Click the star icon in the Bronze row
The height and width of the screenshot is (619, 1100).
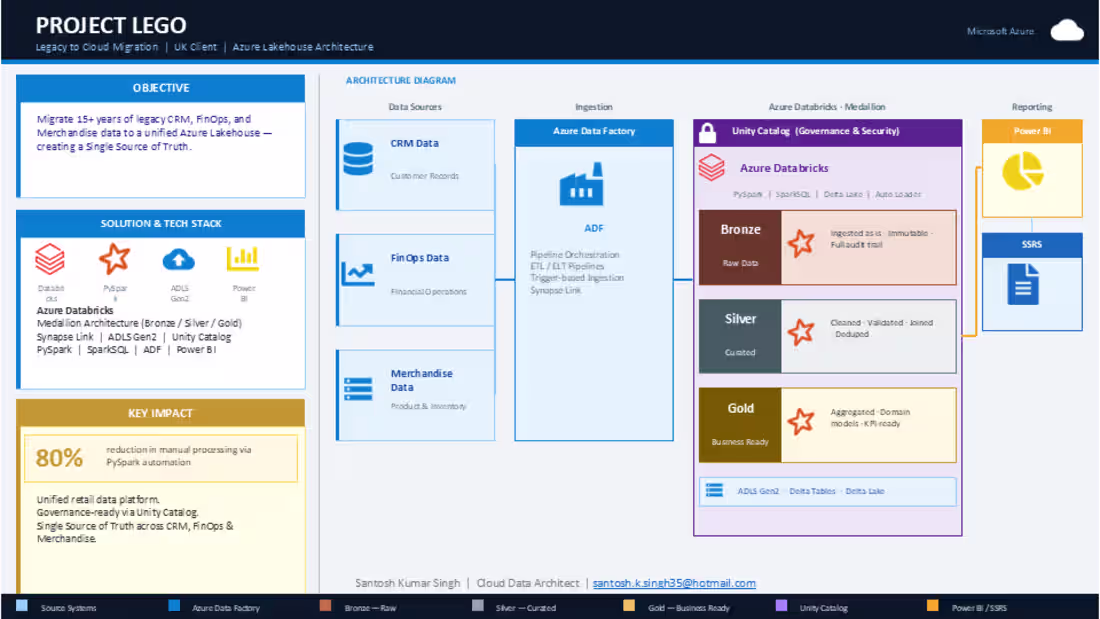[x=800, y=244]
